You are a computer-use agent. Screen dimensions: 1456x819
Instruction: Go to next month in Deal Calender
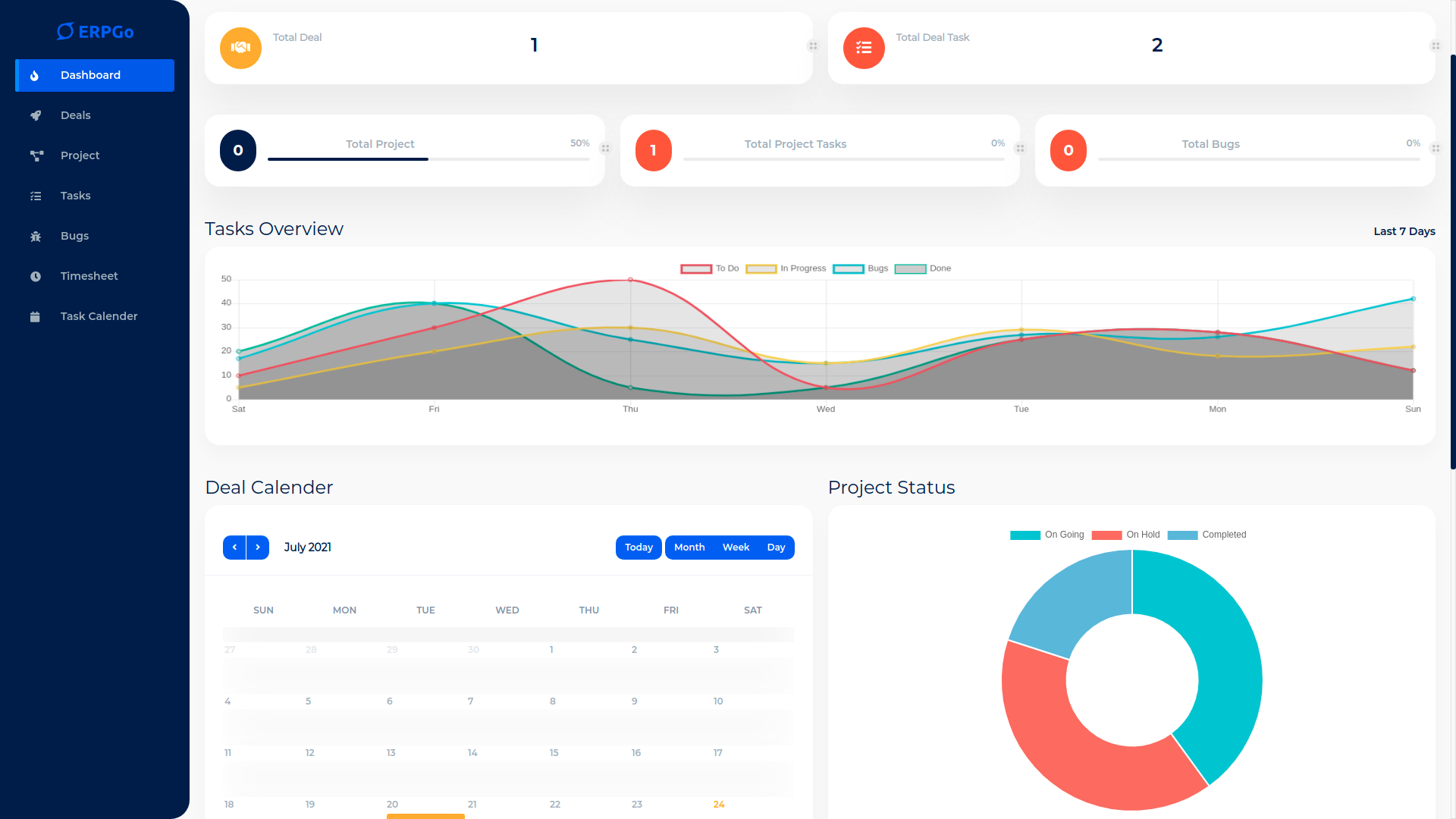pyautogui.click(x=258, y=548)
